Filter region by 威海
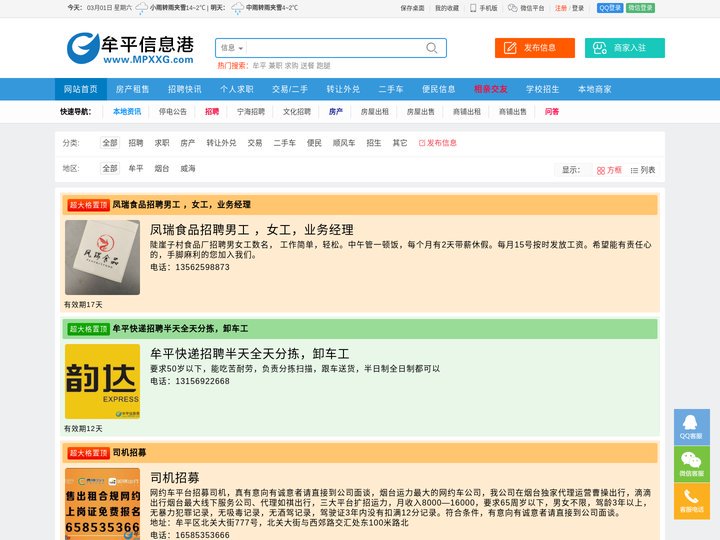Screen dimensions: 720x540 click(188, 169)
